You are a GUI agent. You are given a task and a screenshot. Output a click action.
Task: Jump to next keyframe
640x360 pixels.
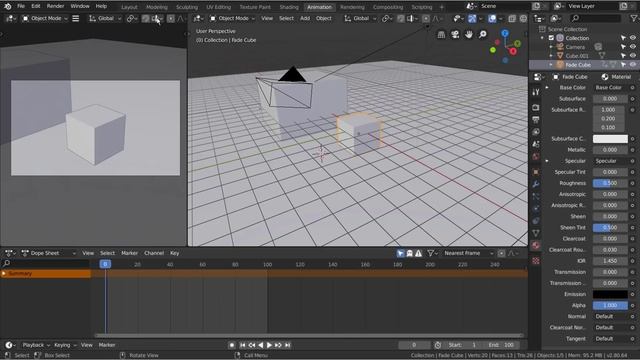(x=278, y=345)
